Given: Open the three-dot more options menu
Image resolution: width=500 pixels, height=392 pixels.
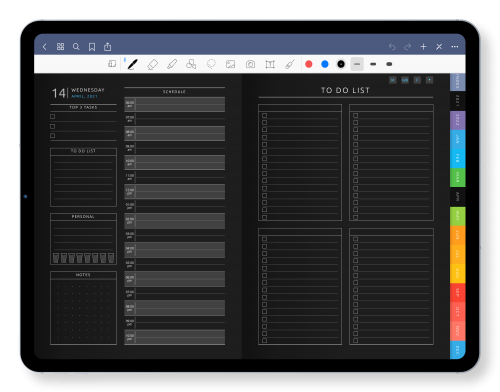Looking at the screenshot, I should [x=455, y=47].
